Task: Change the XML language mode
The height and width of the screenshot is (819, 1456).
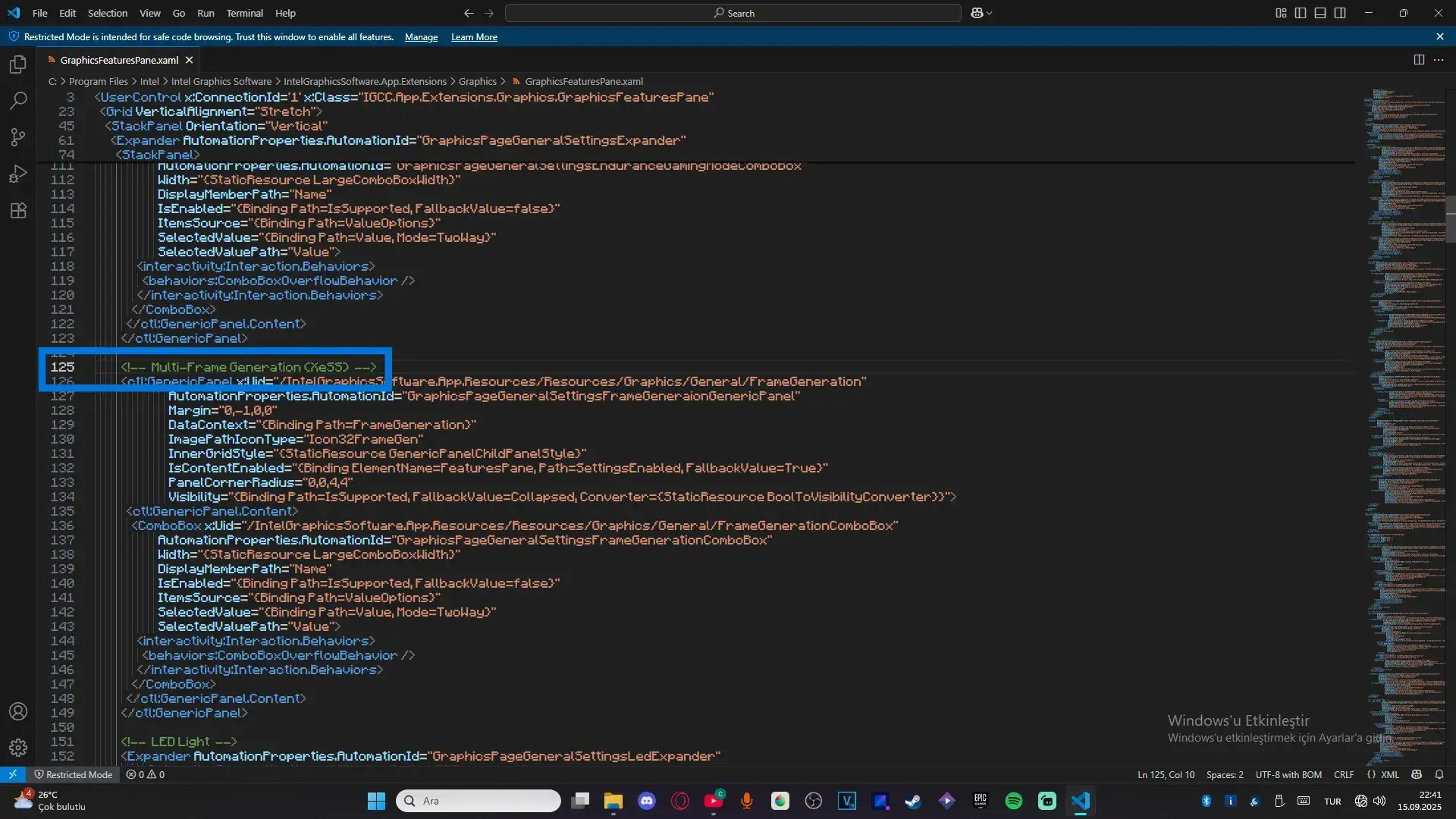Action: click(x=1389, y=774)
